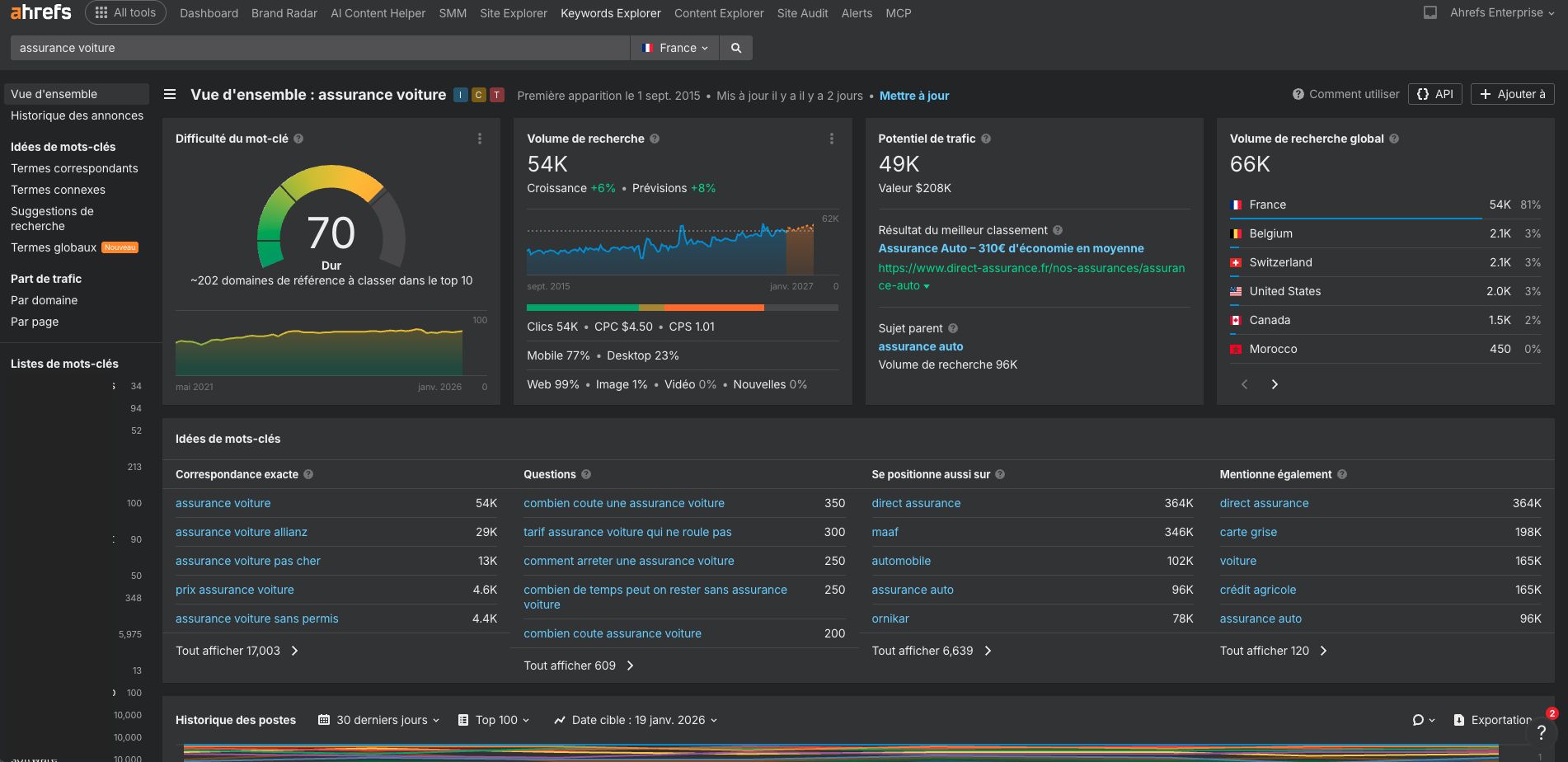
Task: Open Keywords Explorer in the top menu
Action: tap(610, 12)
